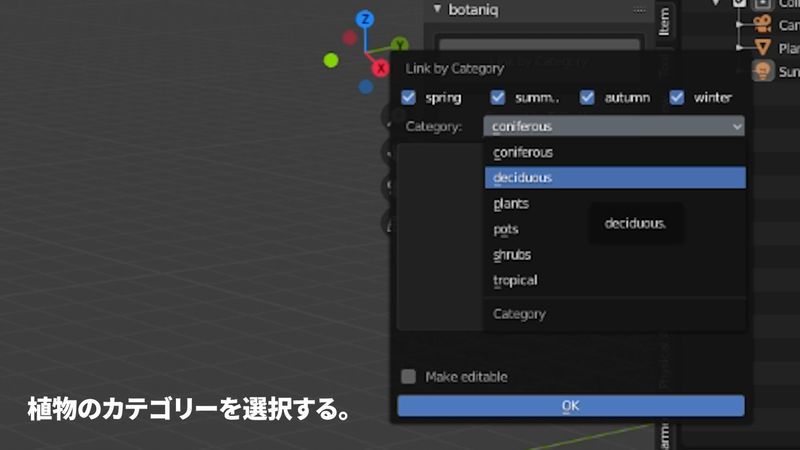This screenshot has height=450, width=800.
Task: Collapse the botaniq panel triangle
Action: click(437, 9)
